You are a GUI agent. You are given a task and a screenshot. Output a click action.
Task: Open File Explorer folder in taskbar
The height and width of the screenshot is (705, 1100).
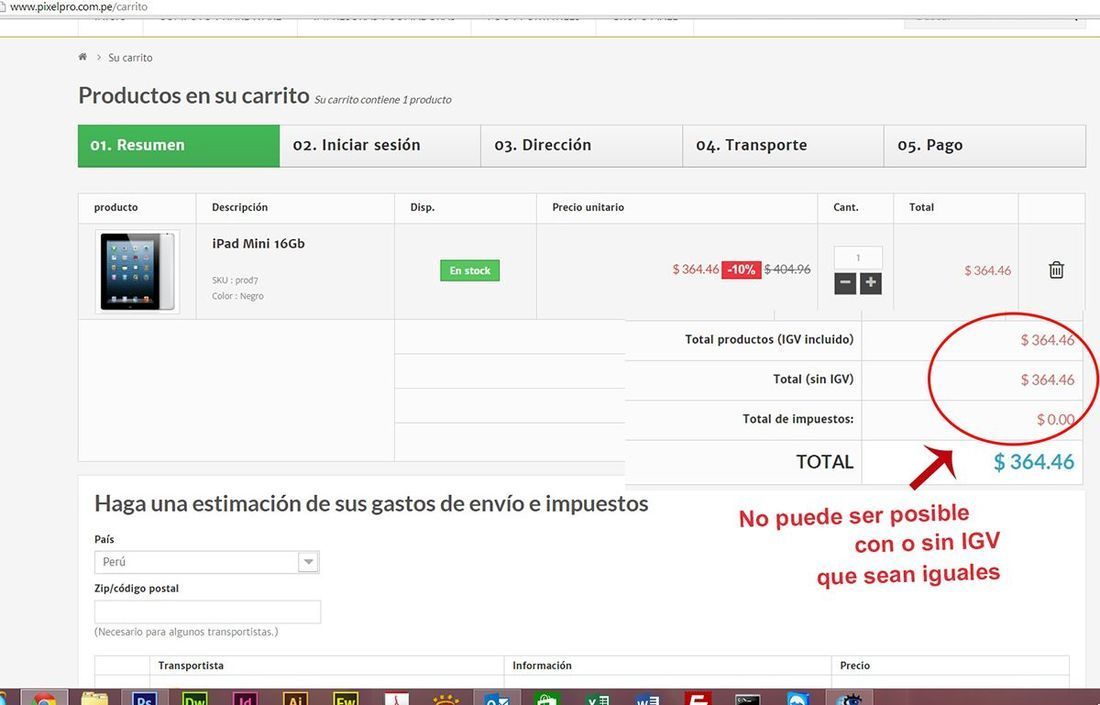[x=94, y=699]
